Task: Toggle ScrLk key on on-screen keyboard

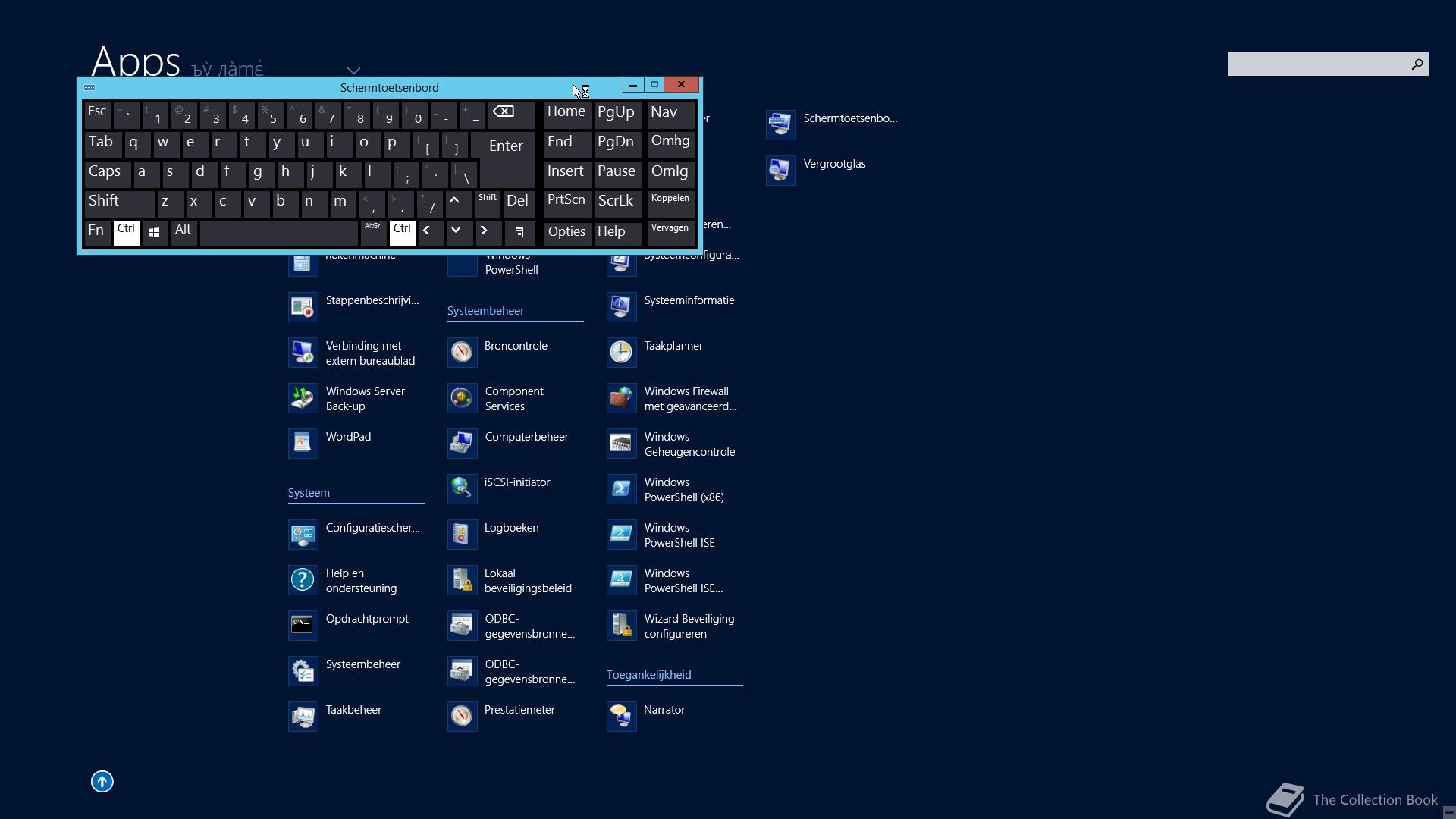Action: coord(617,203)
